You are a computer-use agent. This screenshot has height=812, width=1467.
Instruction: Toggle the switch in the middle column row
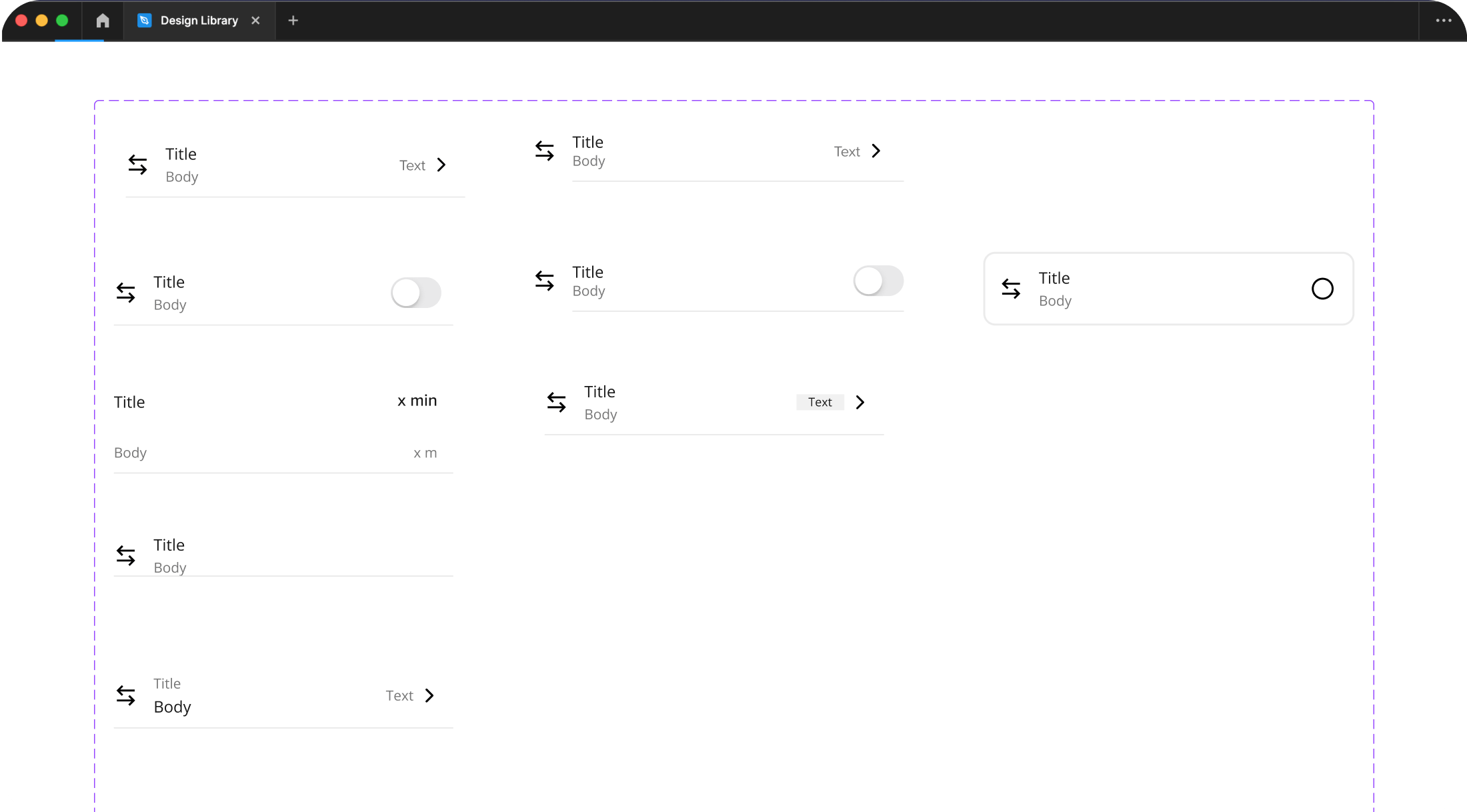878,281
